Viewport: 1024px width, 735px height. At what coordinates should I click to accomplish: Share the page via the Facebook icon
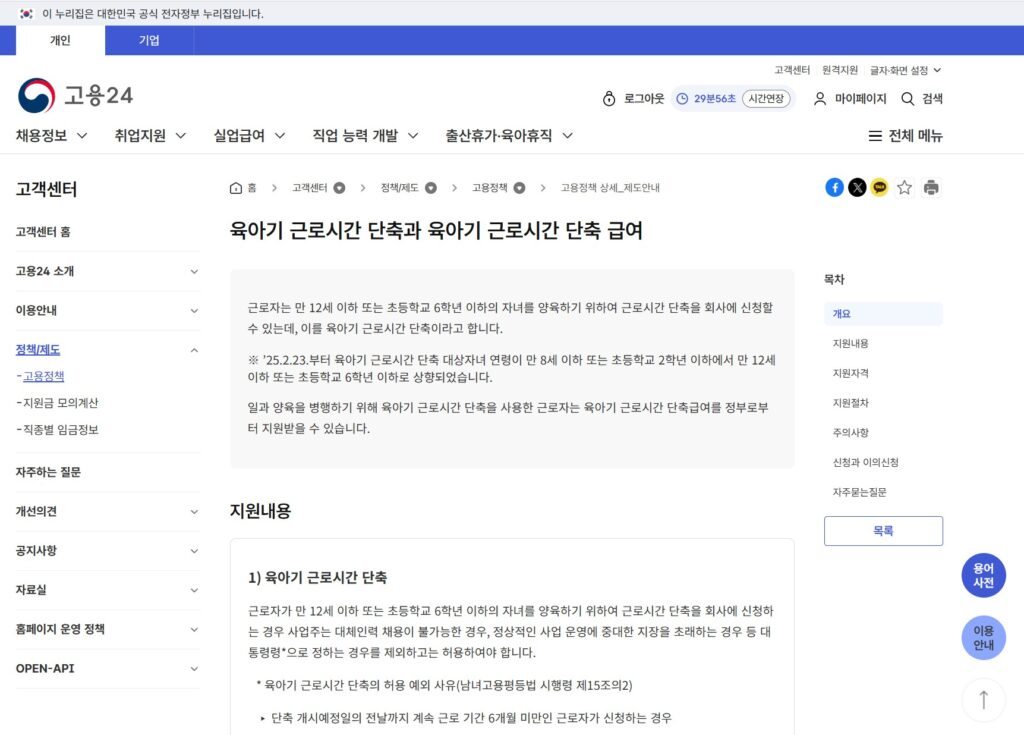tap(834, 187)
